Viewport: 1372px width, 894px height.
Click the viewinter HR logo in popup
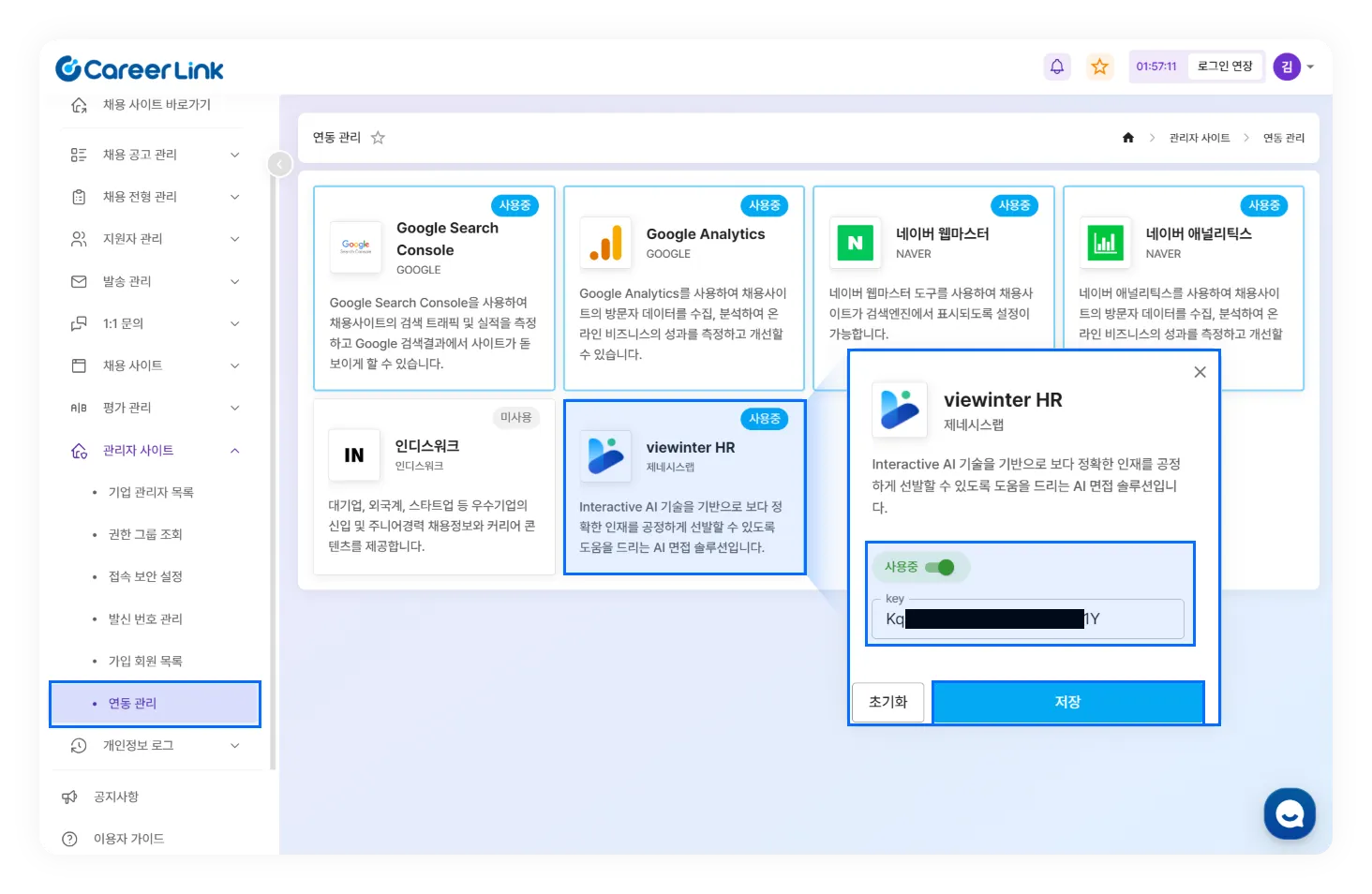[x=900, y=410]
